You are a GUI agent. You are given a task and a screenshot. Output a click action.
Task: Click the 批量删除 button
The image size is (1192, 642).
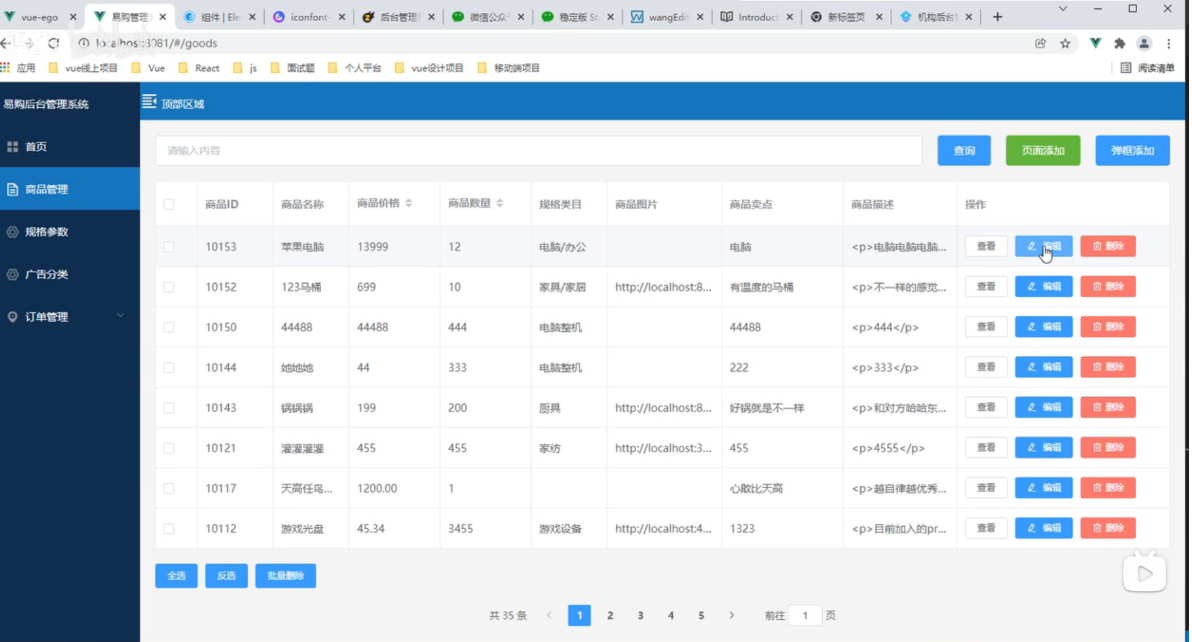[286, 576]
